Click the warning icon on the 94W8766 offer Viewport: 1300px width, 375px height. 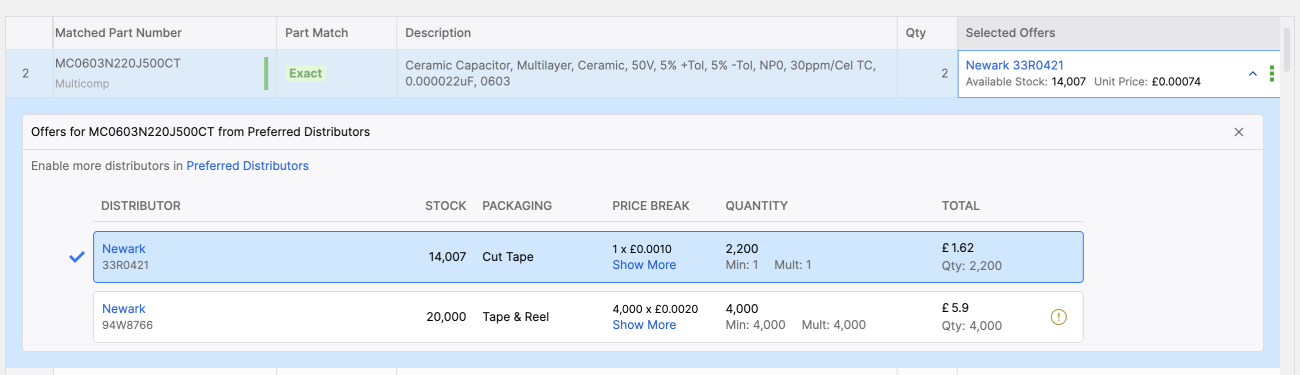(x=1059, y=317)
